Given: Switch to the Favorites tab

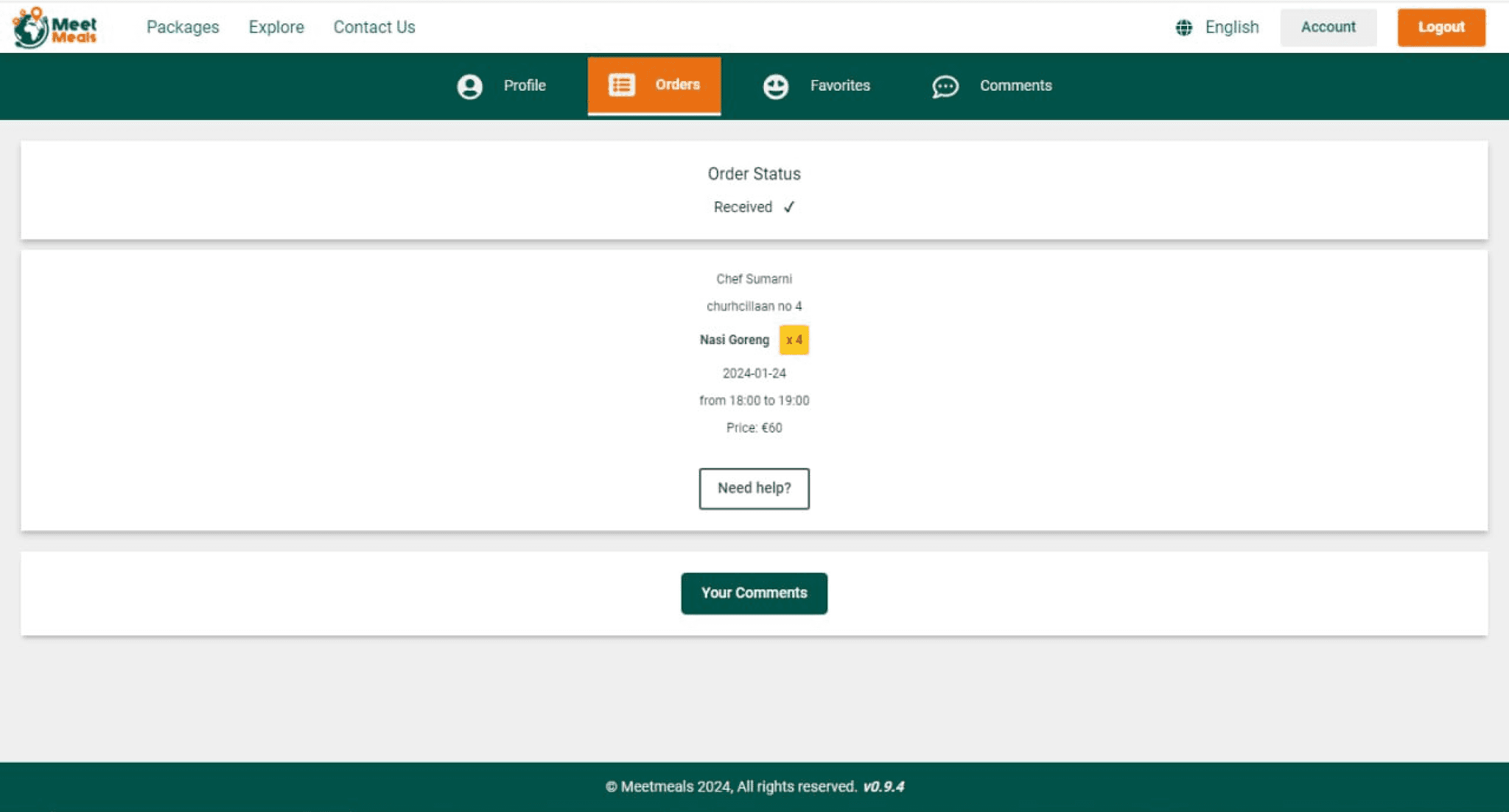Looking at the screenshot, I should tap(840, 85).
